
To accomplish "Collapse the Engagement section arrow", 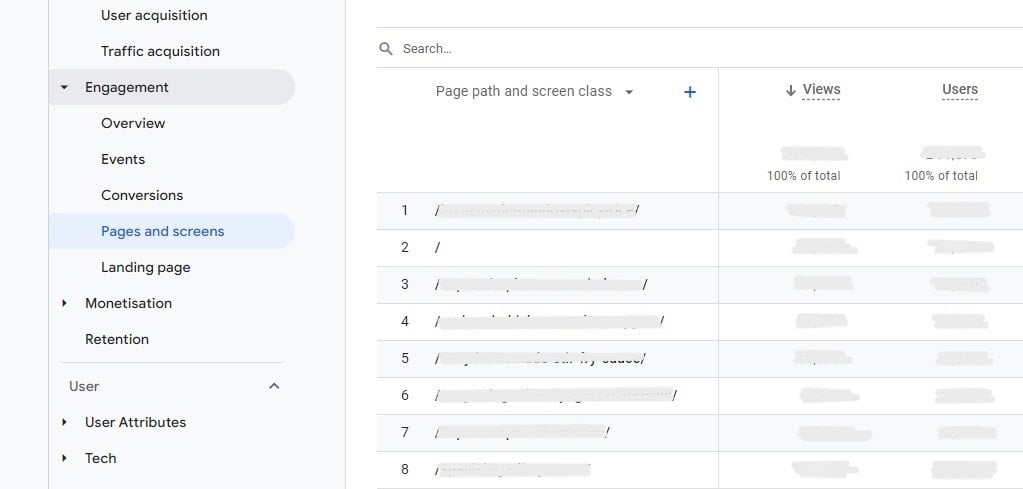I will point(65,88).
